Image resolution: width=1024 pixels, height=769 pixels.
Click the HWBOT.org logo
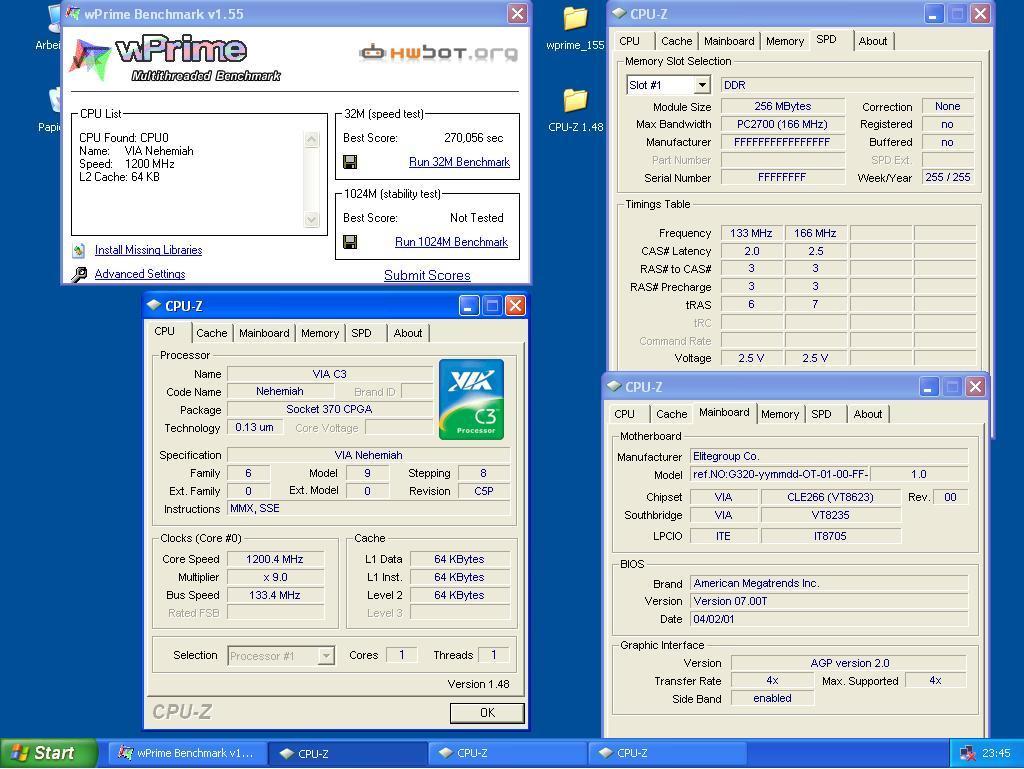[438, 52]
